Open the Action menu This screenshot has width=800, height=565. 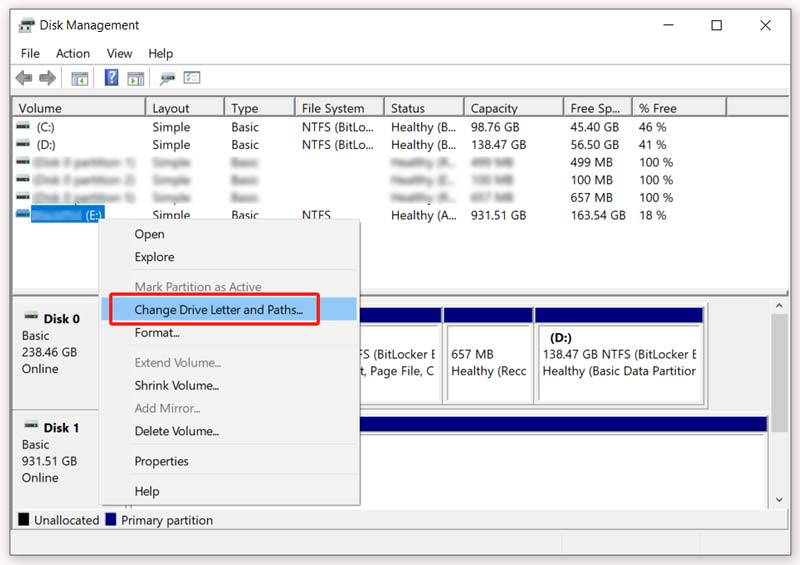point(73,53)
